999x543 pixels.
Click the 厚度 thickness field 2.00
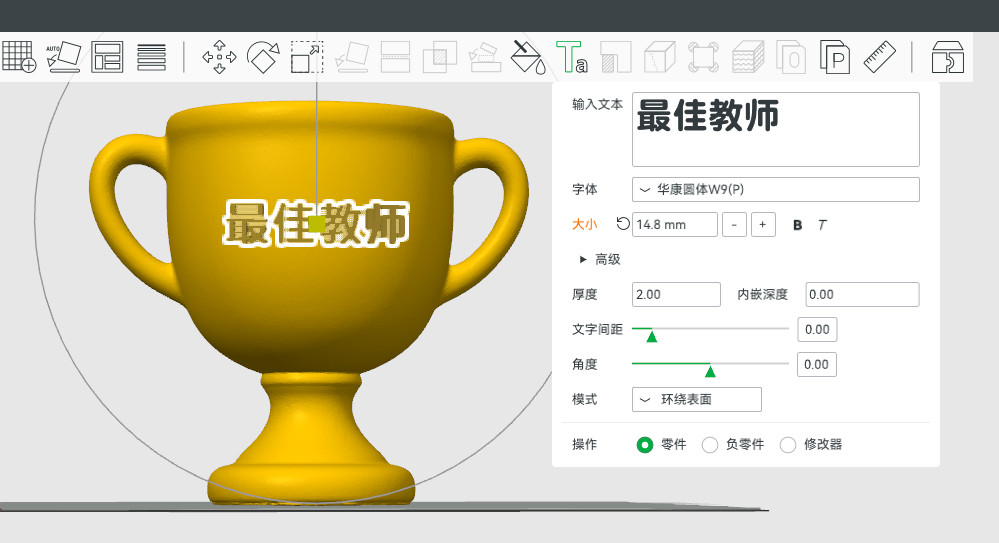676,294
